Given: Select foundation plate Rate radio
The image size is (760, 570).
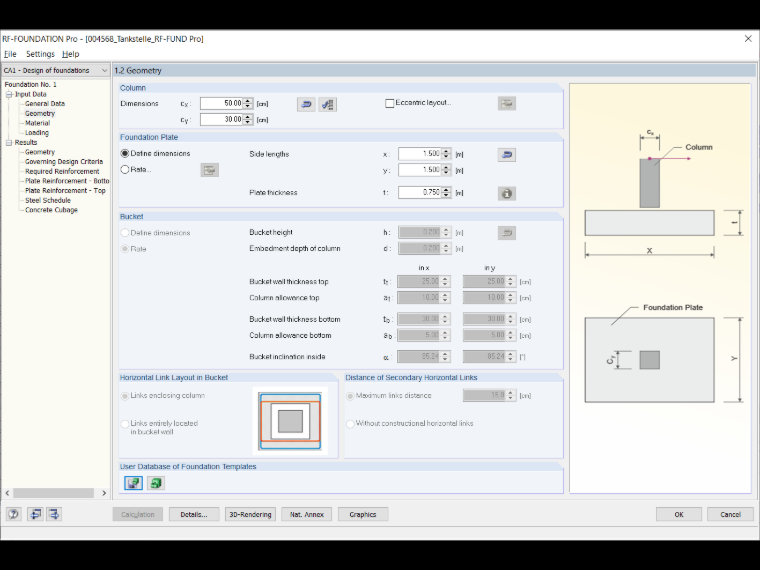Looking at the screenshot, I should point(125,170).
